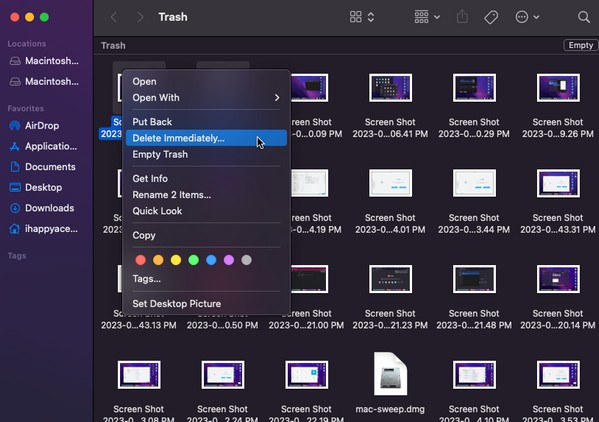The height and width of the screenshot is (422, 599).
Task: Apply the gray tag color
Action: (246, 260)
